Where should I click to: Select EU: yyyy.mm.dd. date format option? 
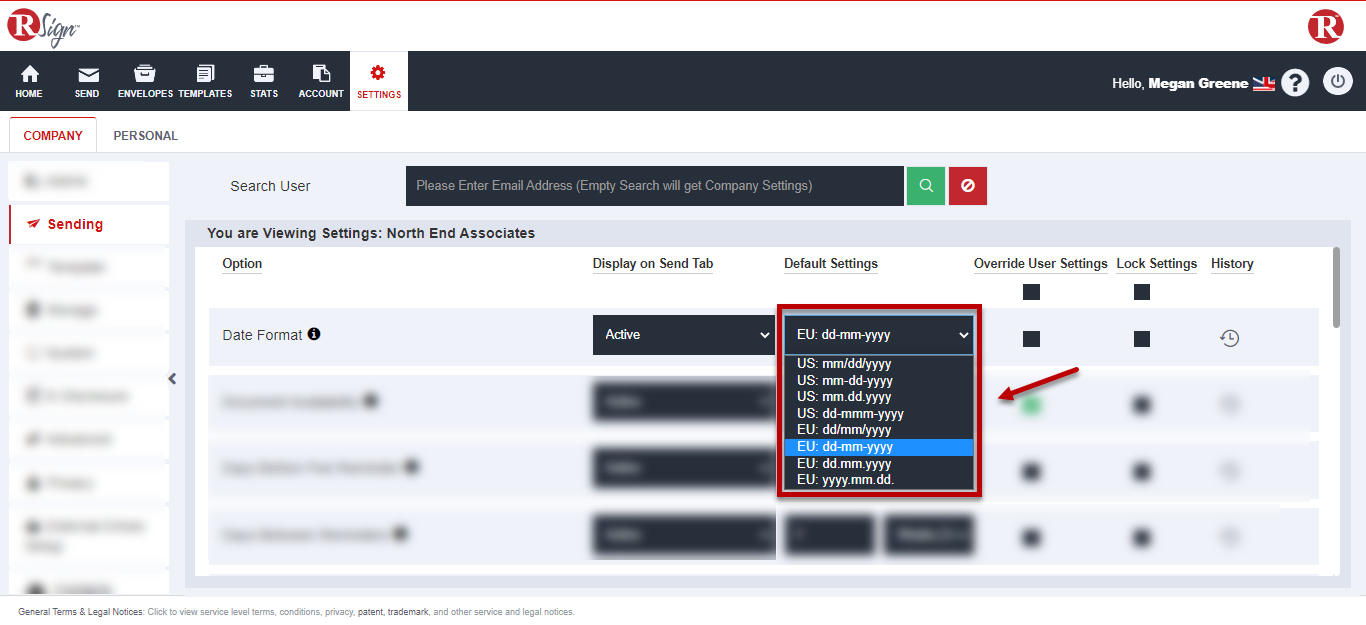(845, 480)
